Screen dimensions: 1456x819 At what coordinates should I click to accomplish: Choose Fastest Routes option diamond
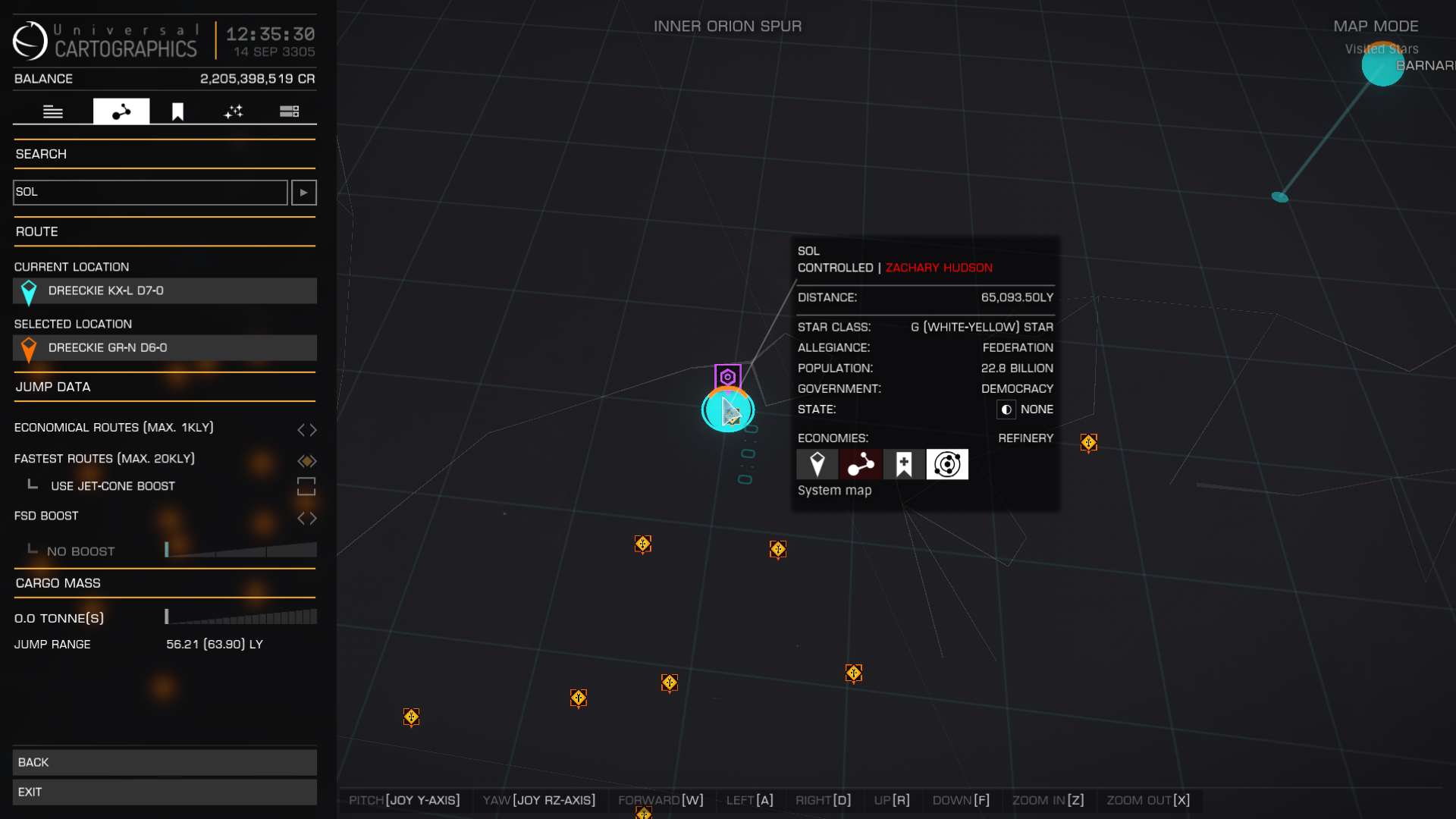tap(306, 461)
